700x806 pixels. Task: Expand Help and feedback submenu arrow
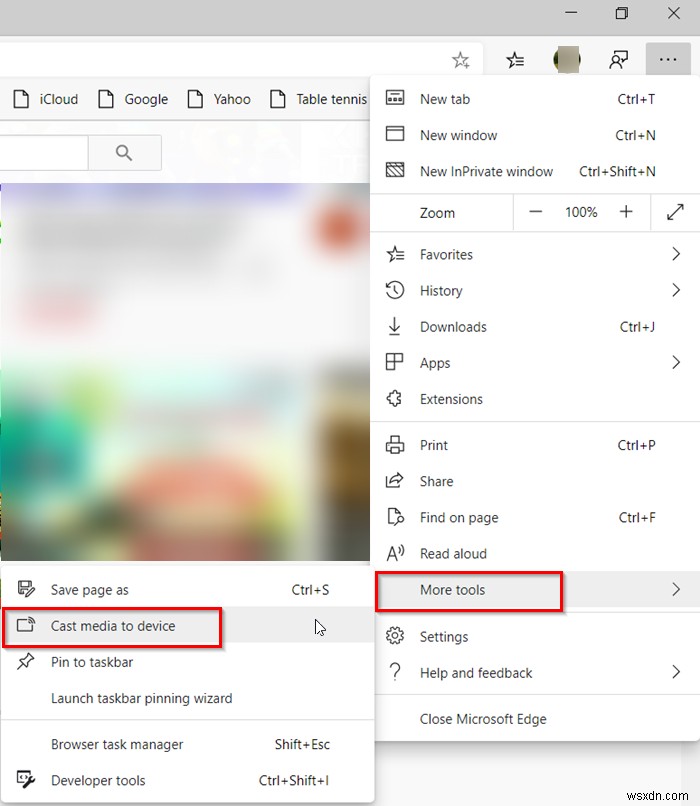[676, 672]
